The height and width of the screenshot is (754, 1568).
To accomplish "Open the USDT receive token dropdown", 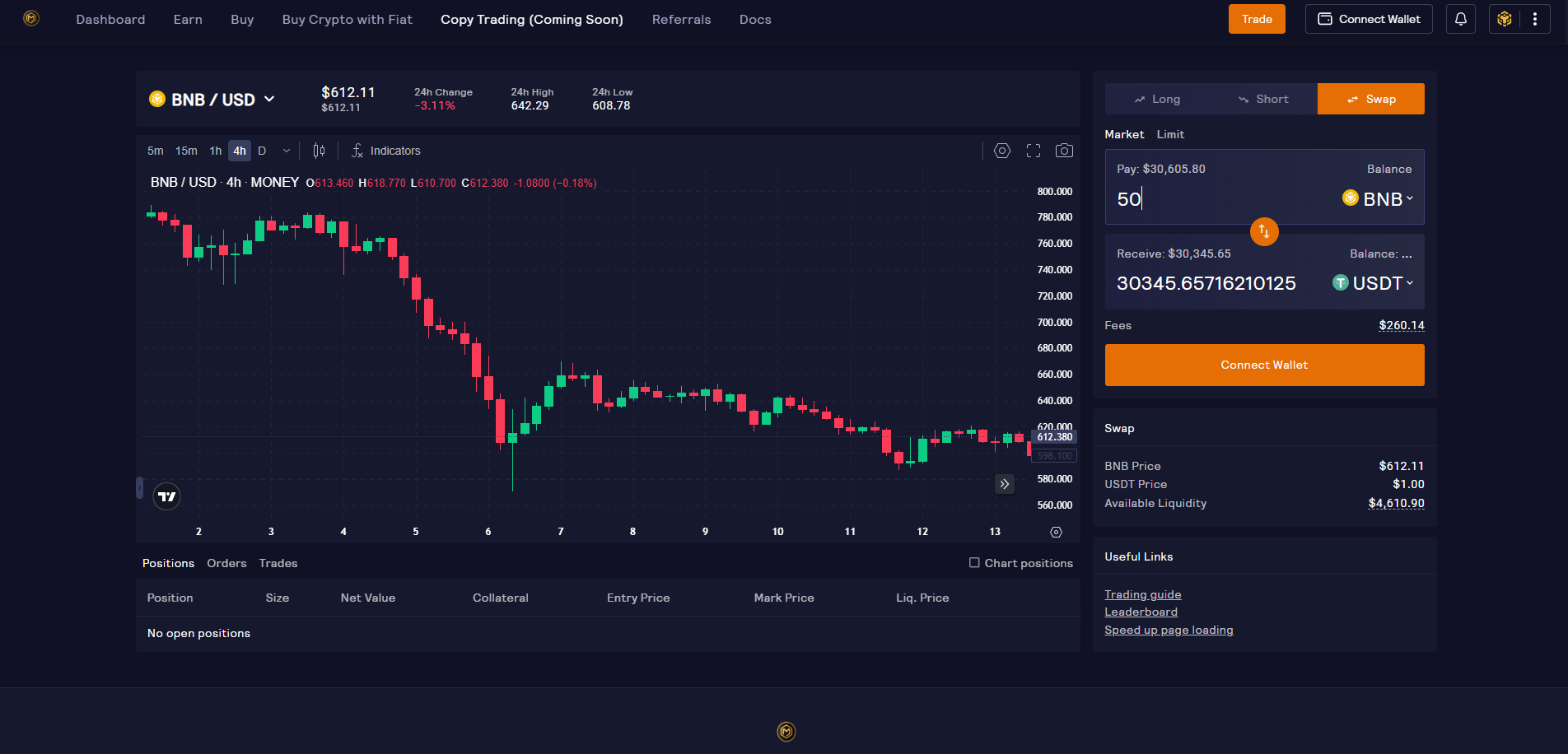I will click(x=1373, y=283).
